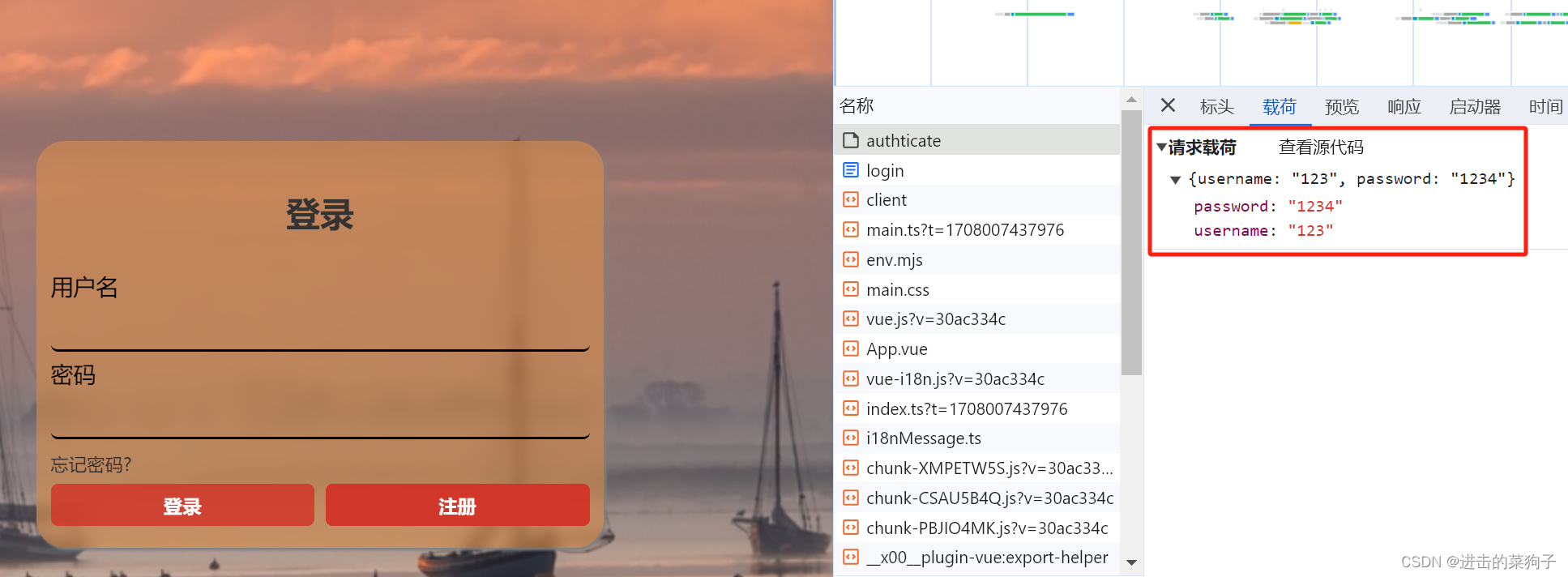Viewport: 1568px width, 577px height.
Task: Select the i18nMessage.ts request
Action: [x=977, y=438]
